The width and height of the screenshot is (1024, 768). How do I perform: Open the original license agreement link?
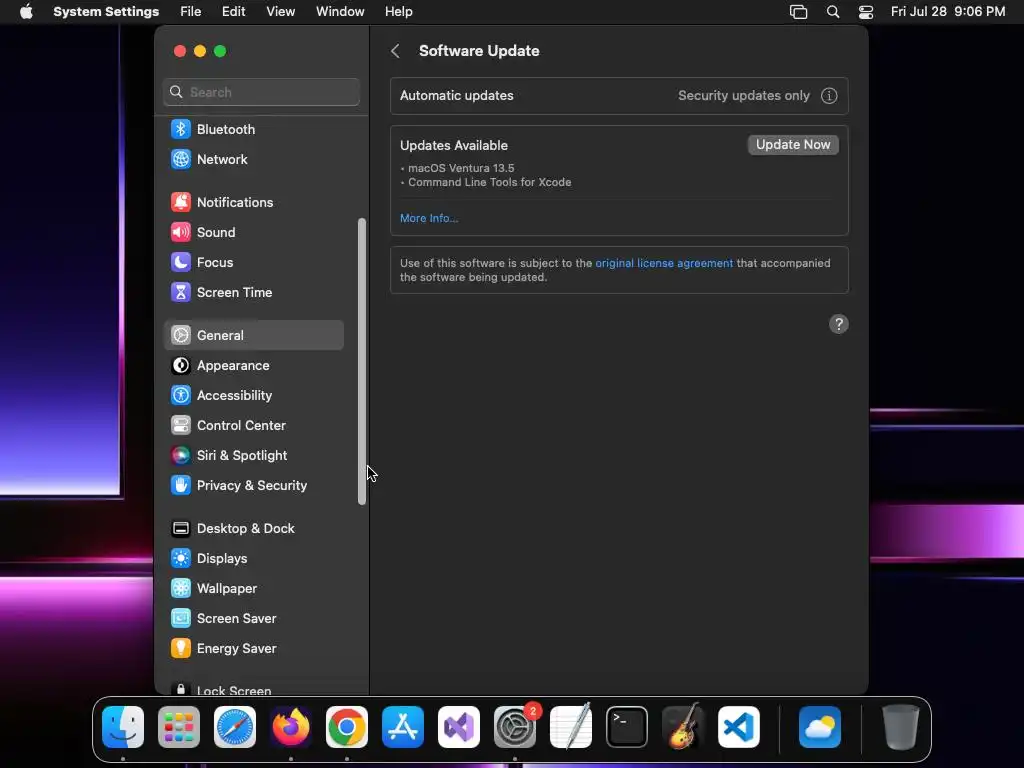tap(664, 263)
